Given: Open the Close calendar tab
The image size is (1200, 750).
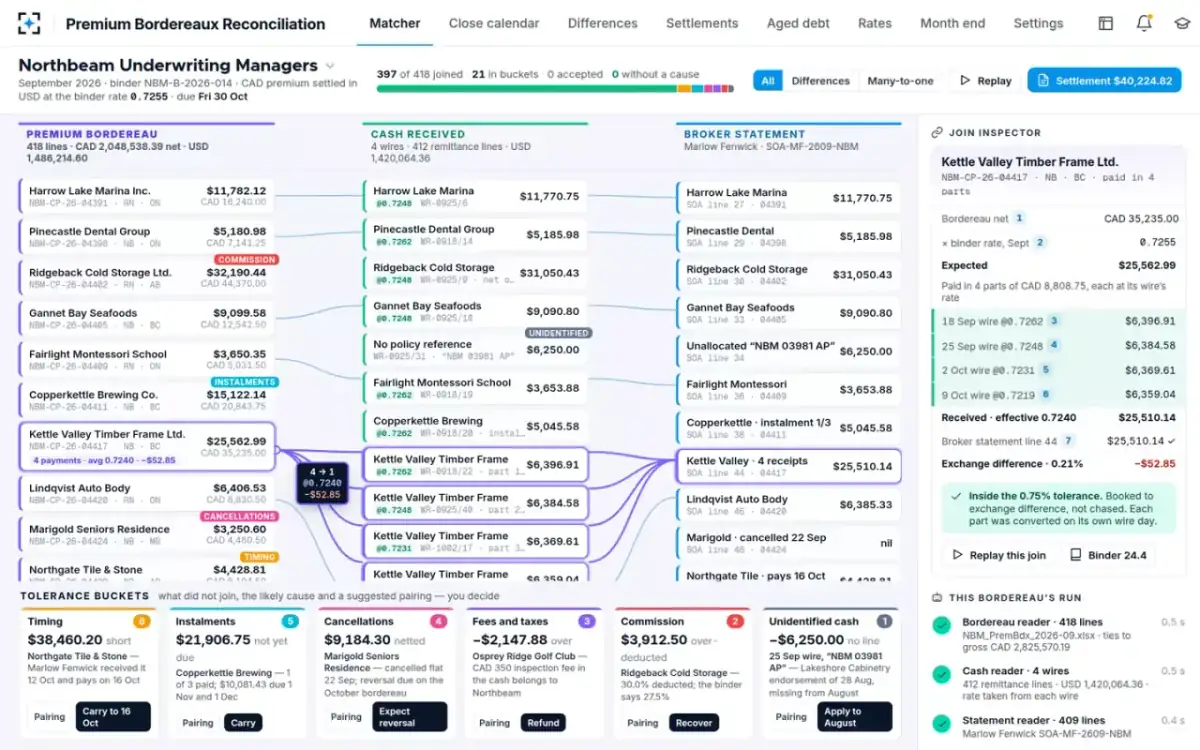Looking at the screenshot, I should (494, 23).
